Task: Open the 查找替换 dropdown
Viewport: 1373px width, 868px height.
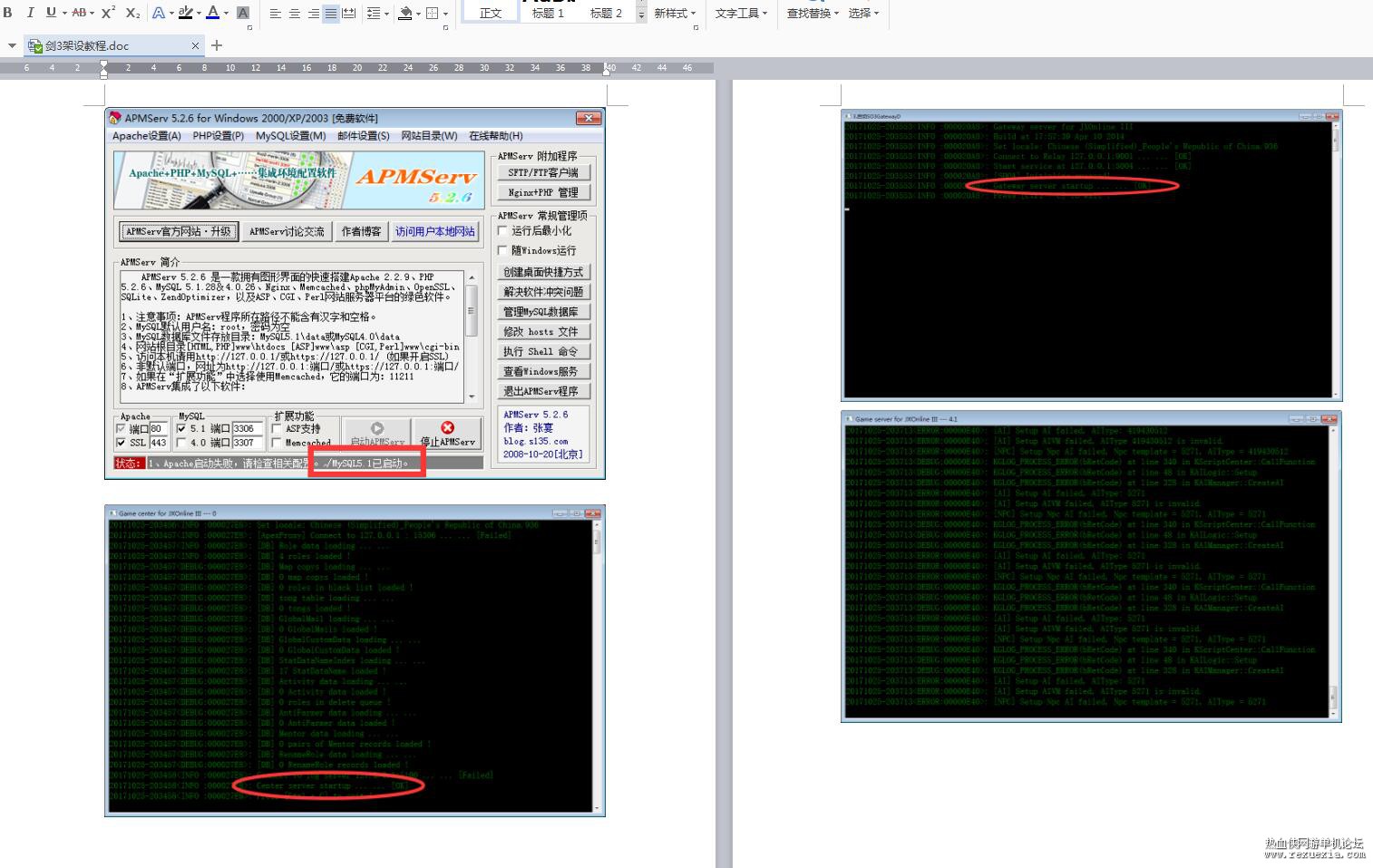Action: [x=813, y=14]
